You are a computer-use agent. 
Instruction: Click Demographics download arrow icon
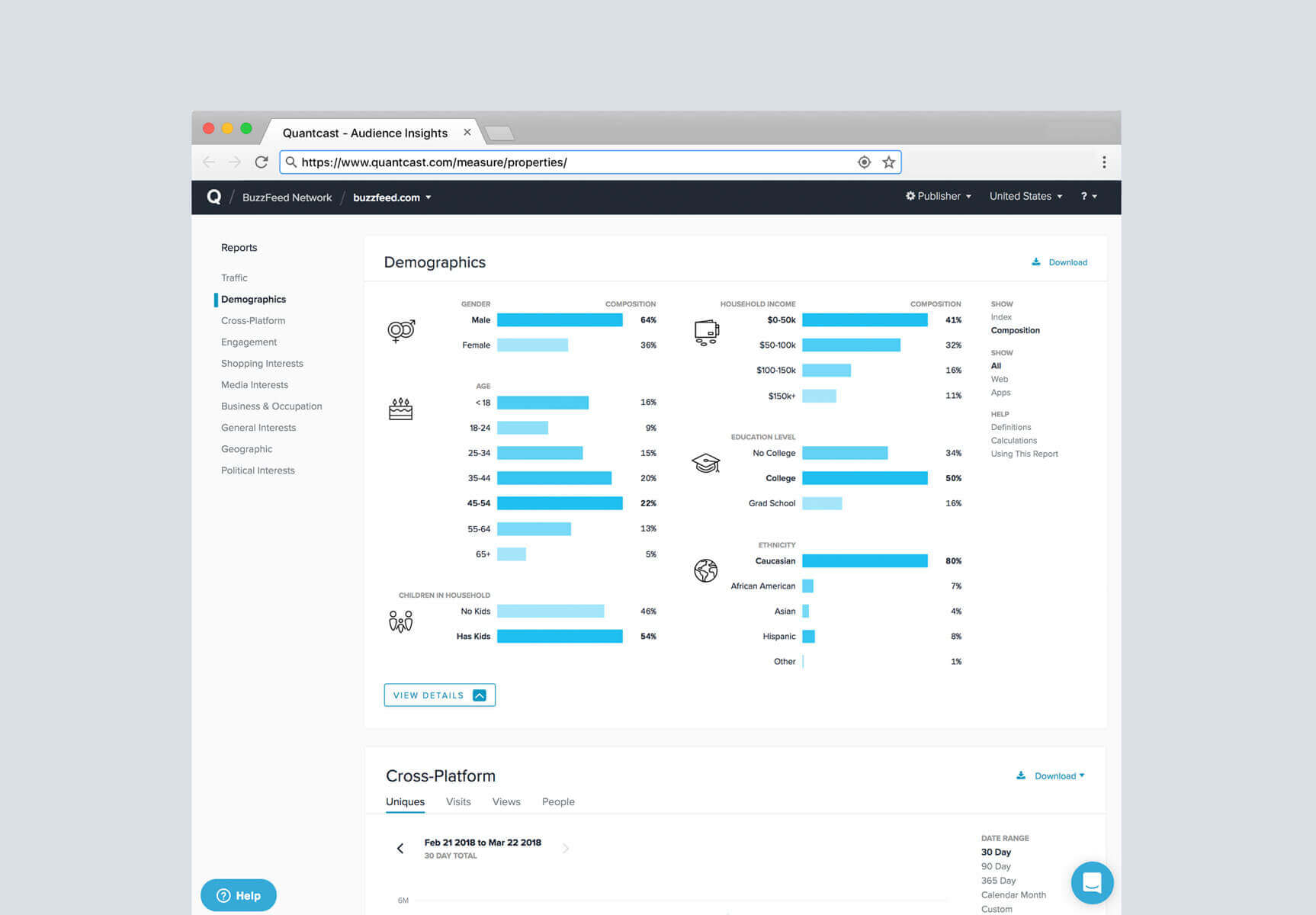point(1036,262)
